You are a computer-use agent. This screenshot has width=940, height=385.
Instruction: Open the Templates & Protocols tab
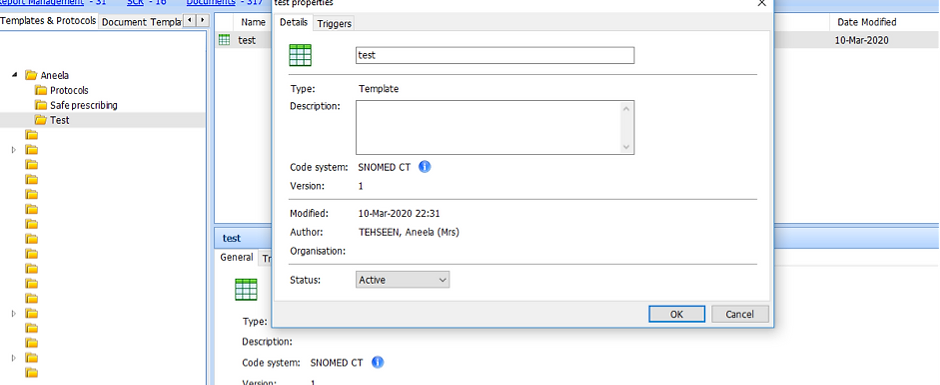[49, 21]
